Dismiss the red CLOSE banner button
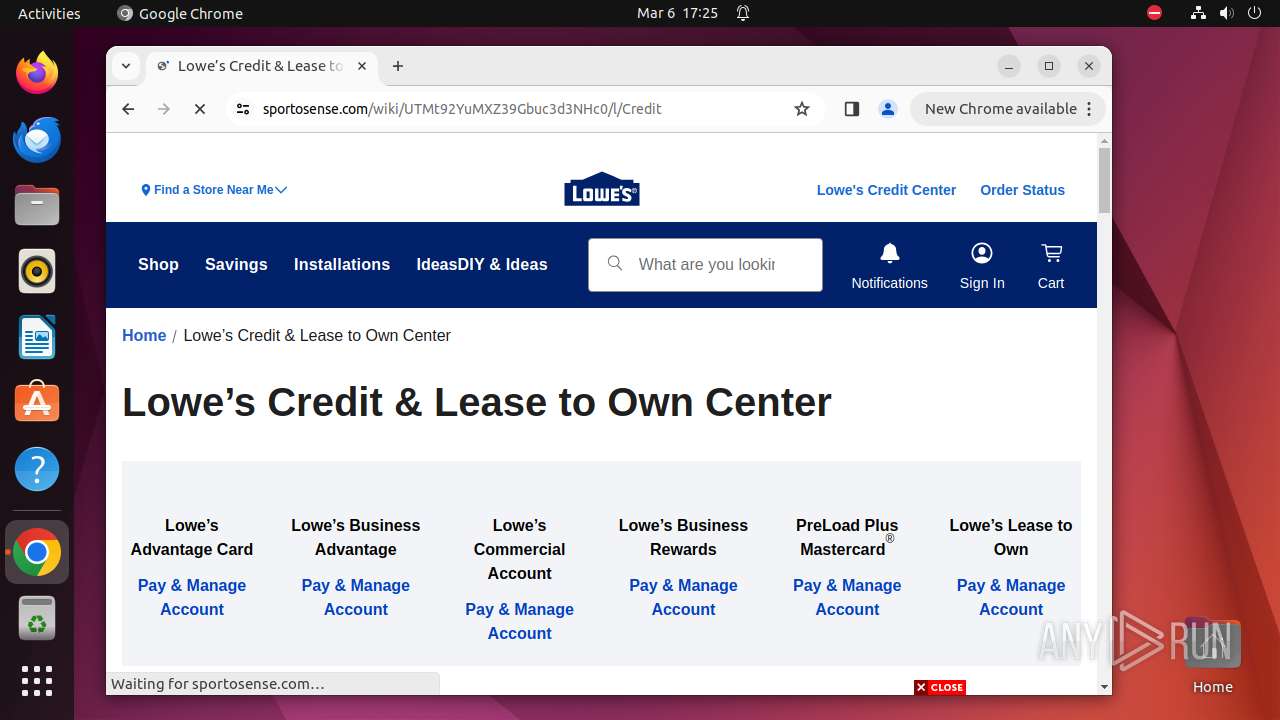The height and width of the screenshot is (720, 1280). (940, 687)
